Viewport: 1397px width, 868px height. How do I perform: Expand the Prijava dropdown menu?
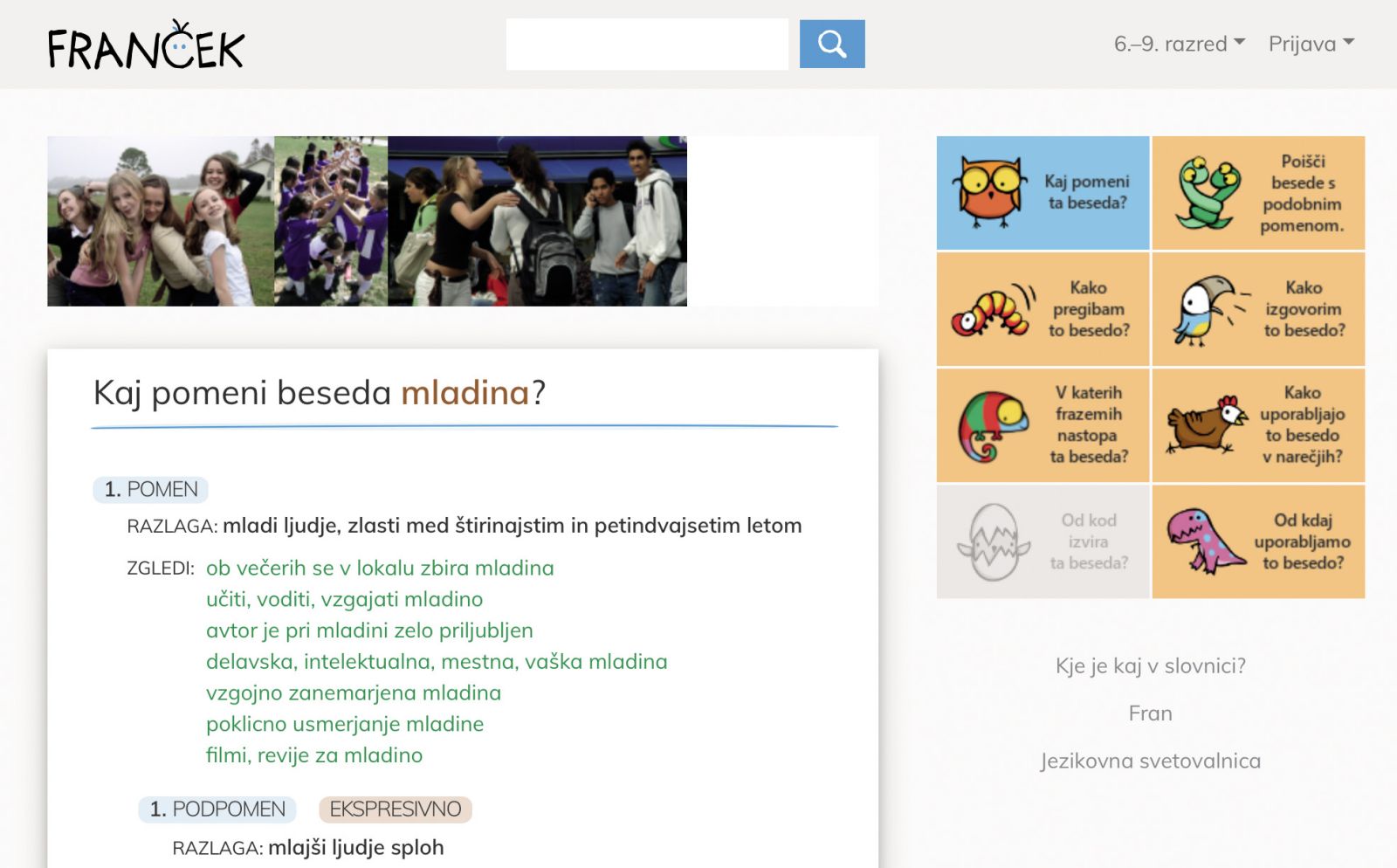(x=1310, y=44)
